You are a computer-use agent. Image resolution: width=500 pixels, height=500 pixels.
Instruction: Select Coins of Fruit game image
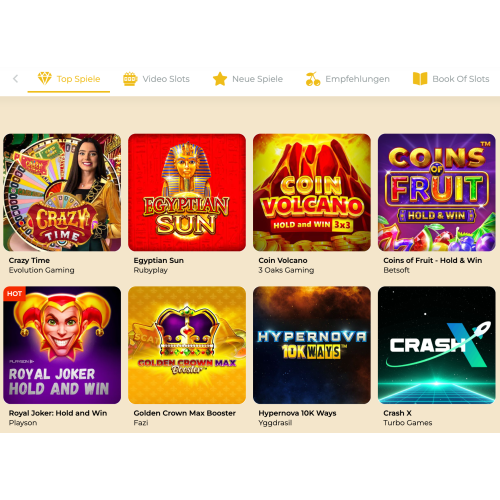437,192
